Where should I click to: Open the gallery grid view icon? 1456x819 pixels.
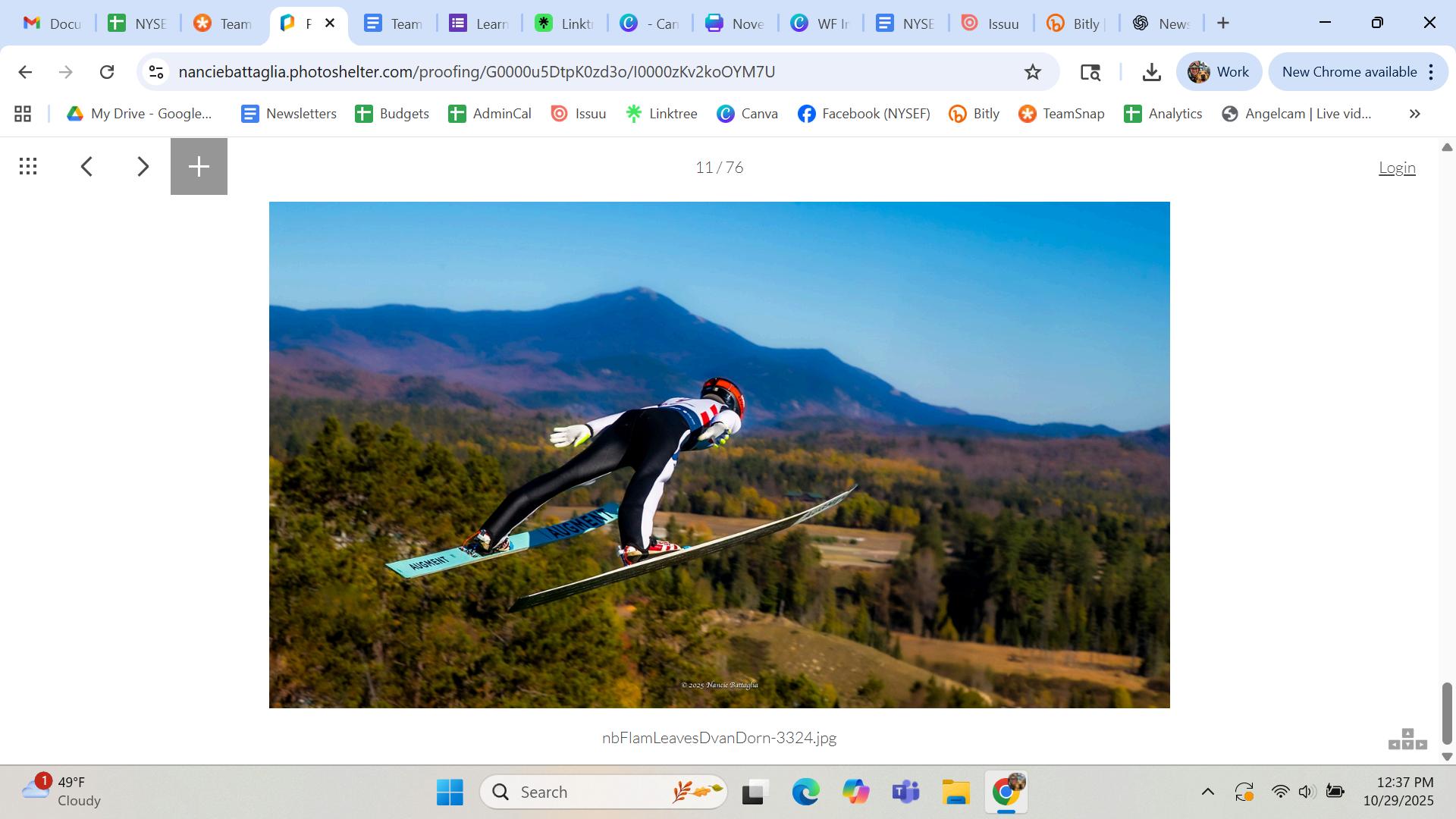tap(28, 167)
